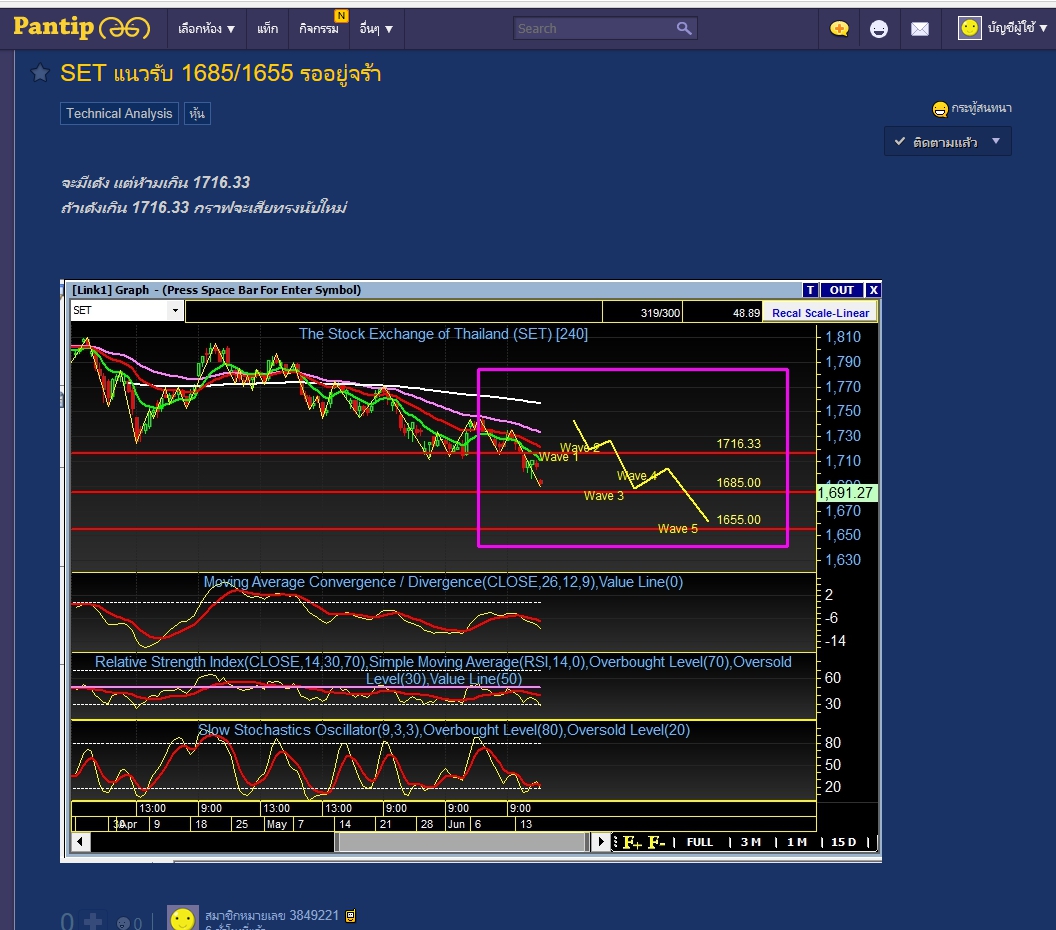Click the 1716.33 level label on chart
The width and height of the screenshot is (1056, 930).
click(738, 444)
